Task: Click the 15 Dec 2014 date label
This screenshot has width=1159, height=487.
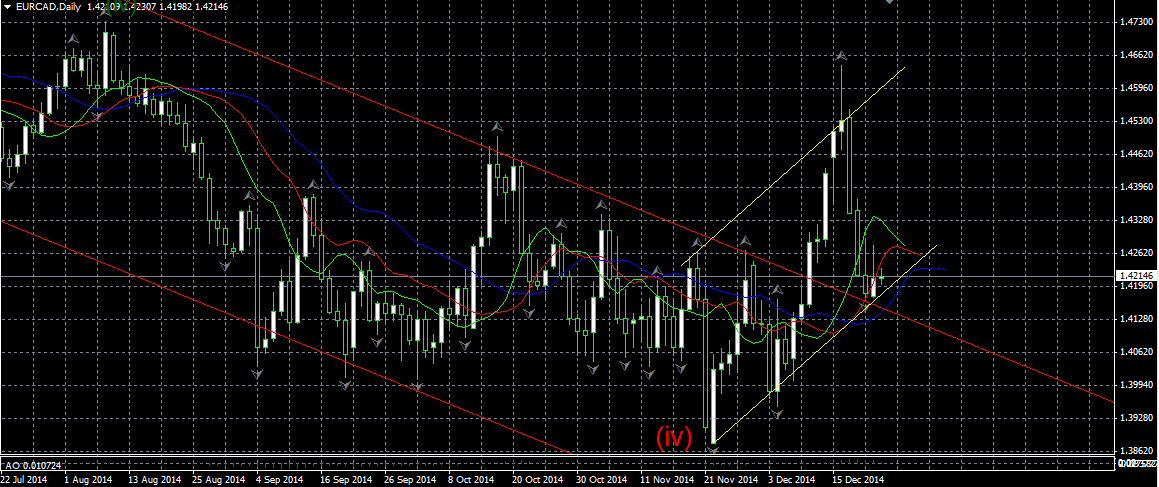Action: pos(860,480)
